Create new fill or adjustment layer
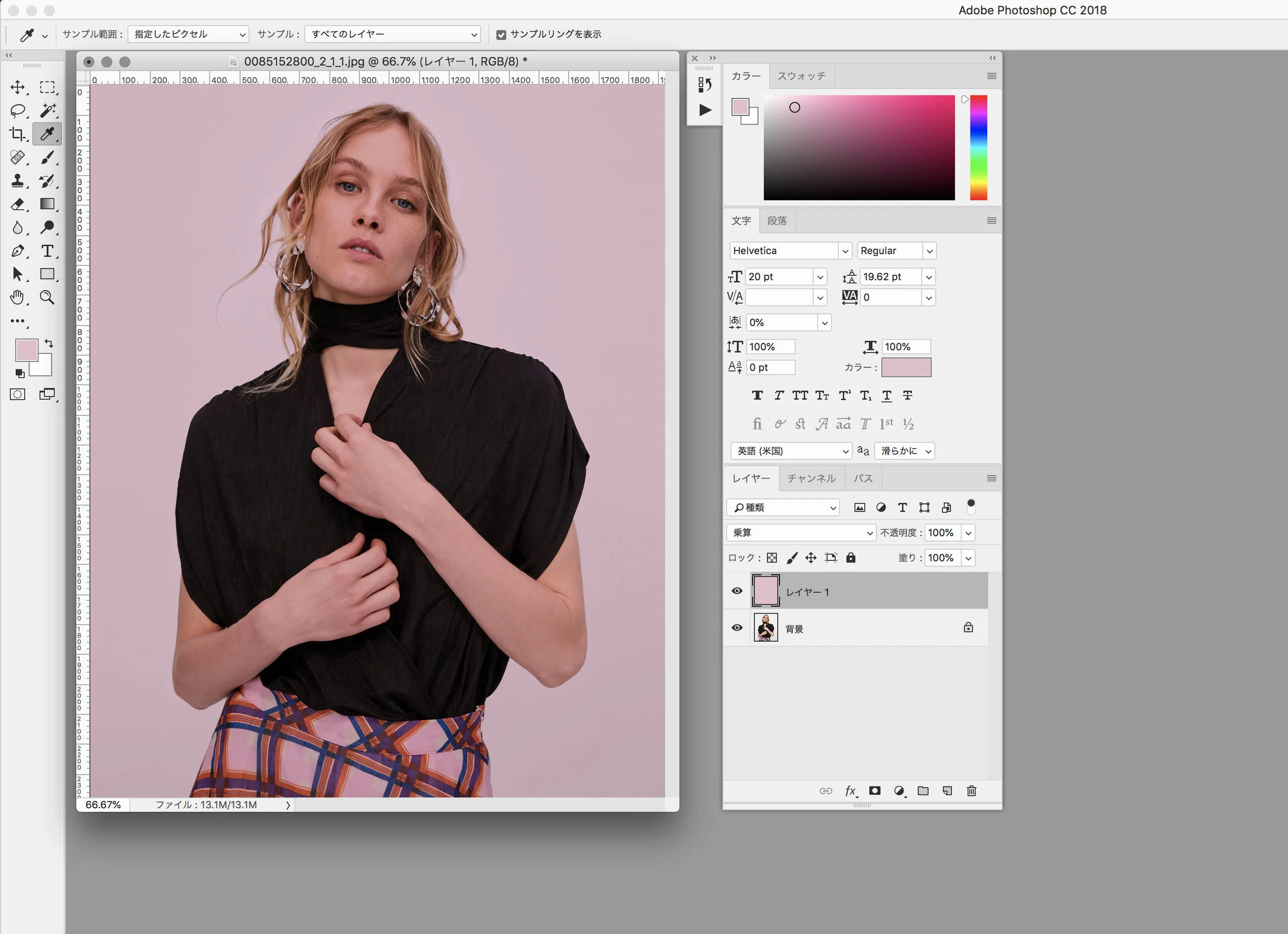This screenshot has width=1288, height=934. 899,791
